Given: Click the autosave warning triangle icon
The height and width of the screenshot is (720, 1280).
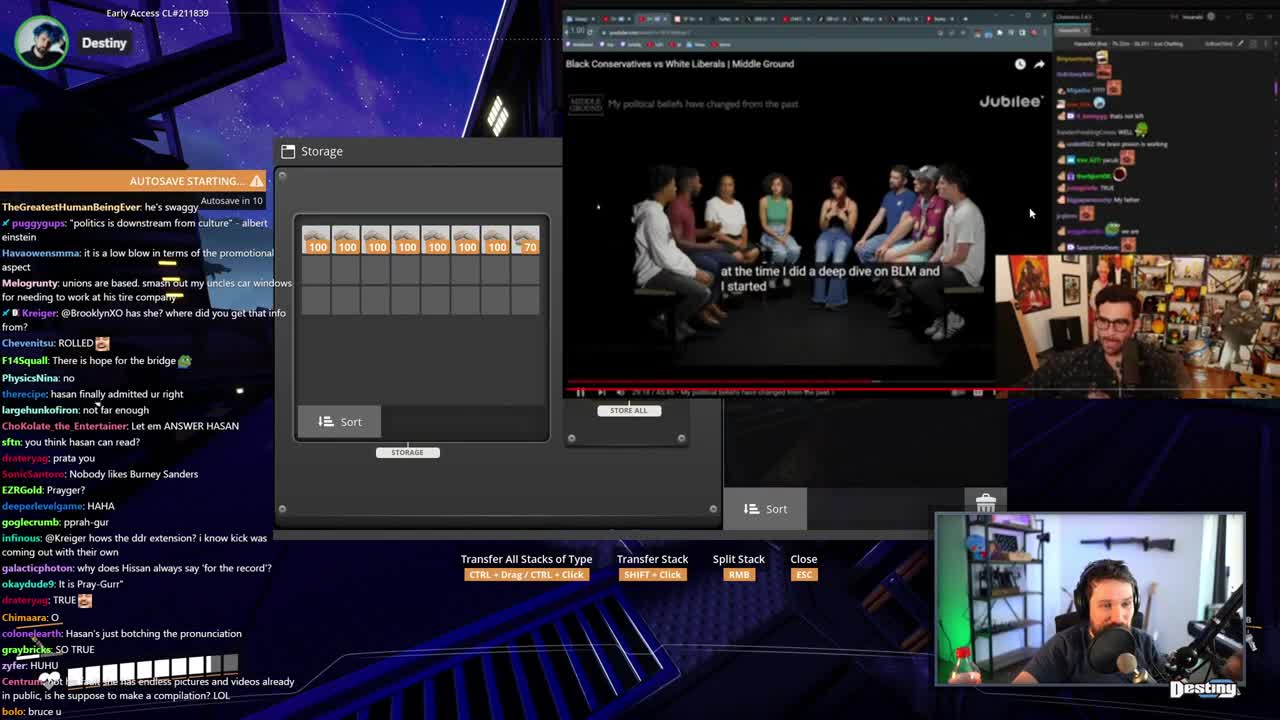Looking at the screenshot, I should pos(257,181).
